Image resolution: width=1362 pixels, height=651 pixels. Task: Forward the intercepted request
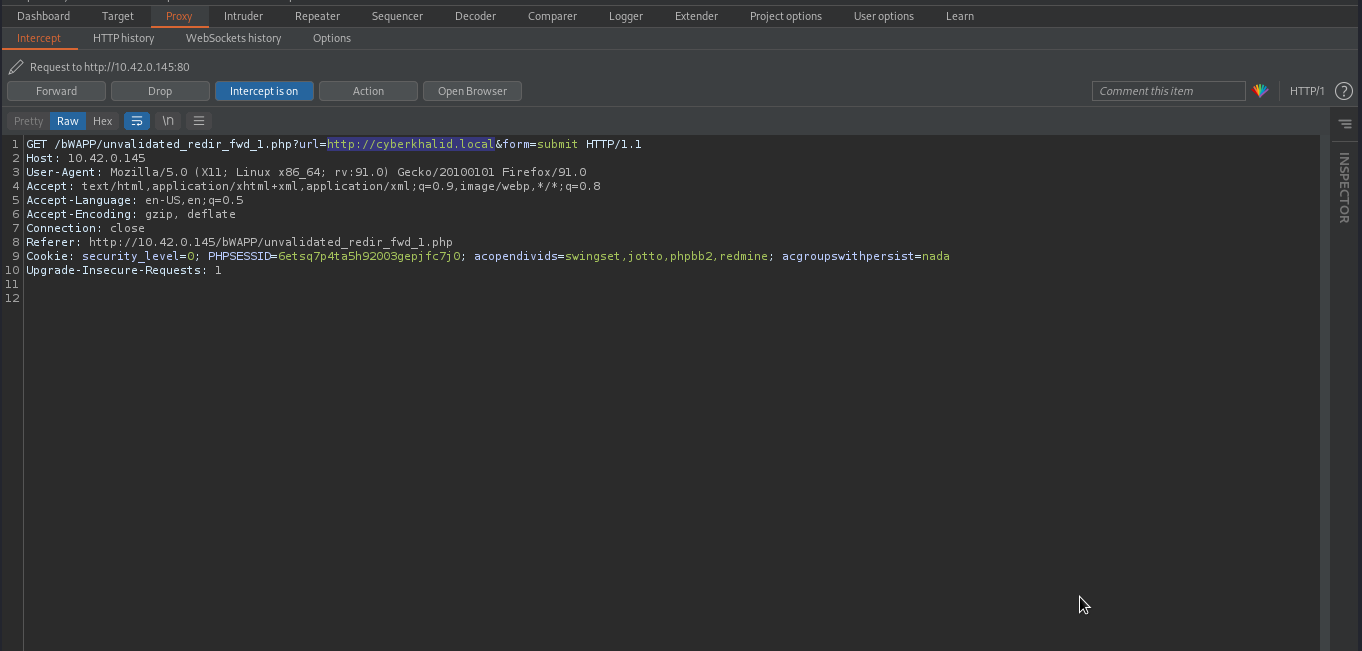click(x=56, y=91)
